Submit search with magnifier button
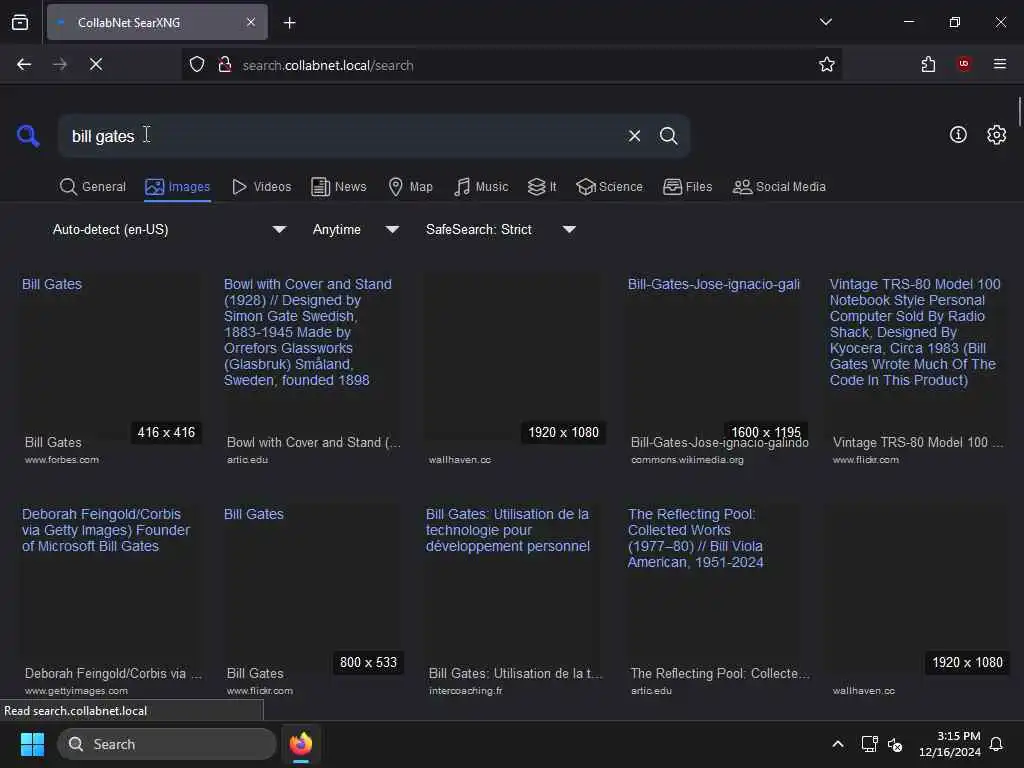 668,136
